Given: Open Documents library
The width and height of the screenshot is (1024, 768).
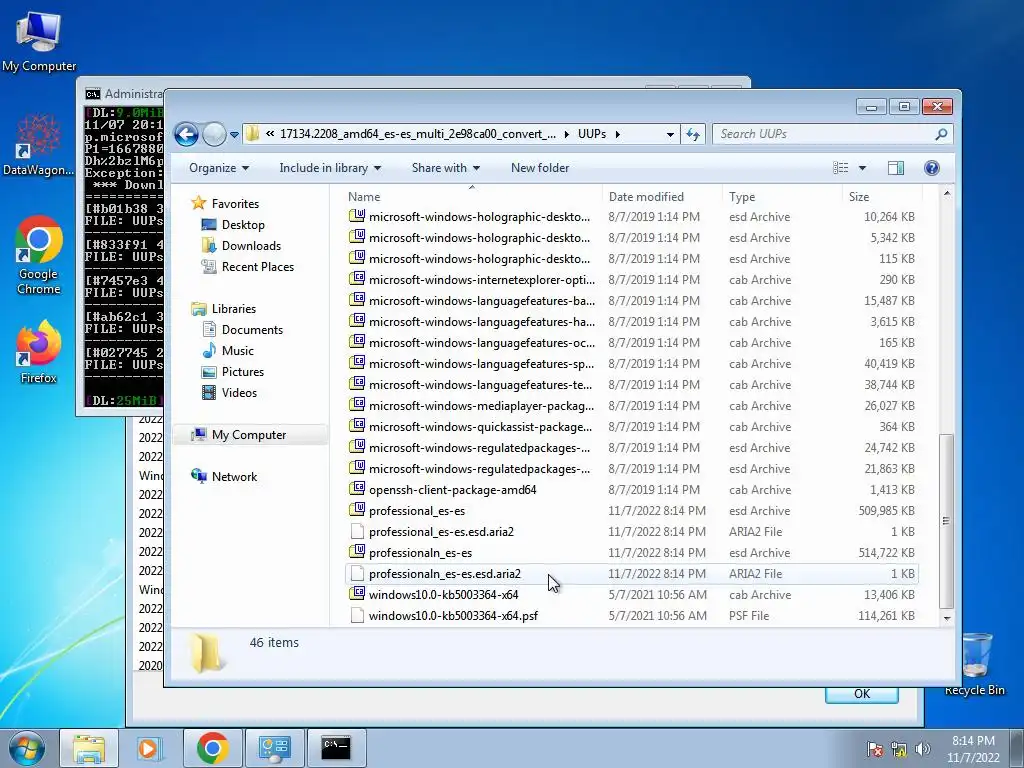Looking at the screenshot, I should pos(252,330).
